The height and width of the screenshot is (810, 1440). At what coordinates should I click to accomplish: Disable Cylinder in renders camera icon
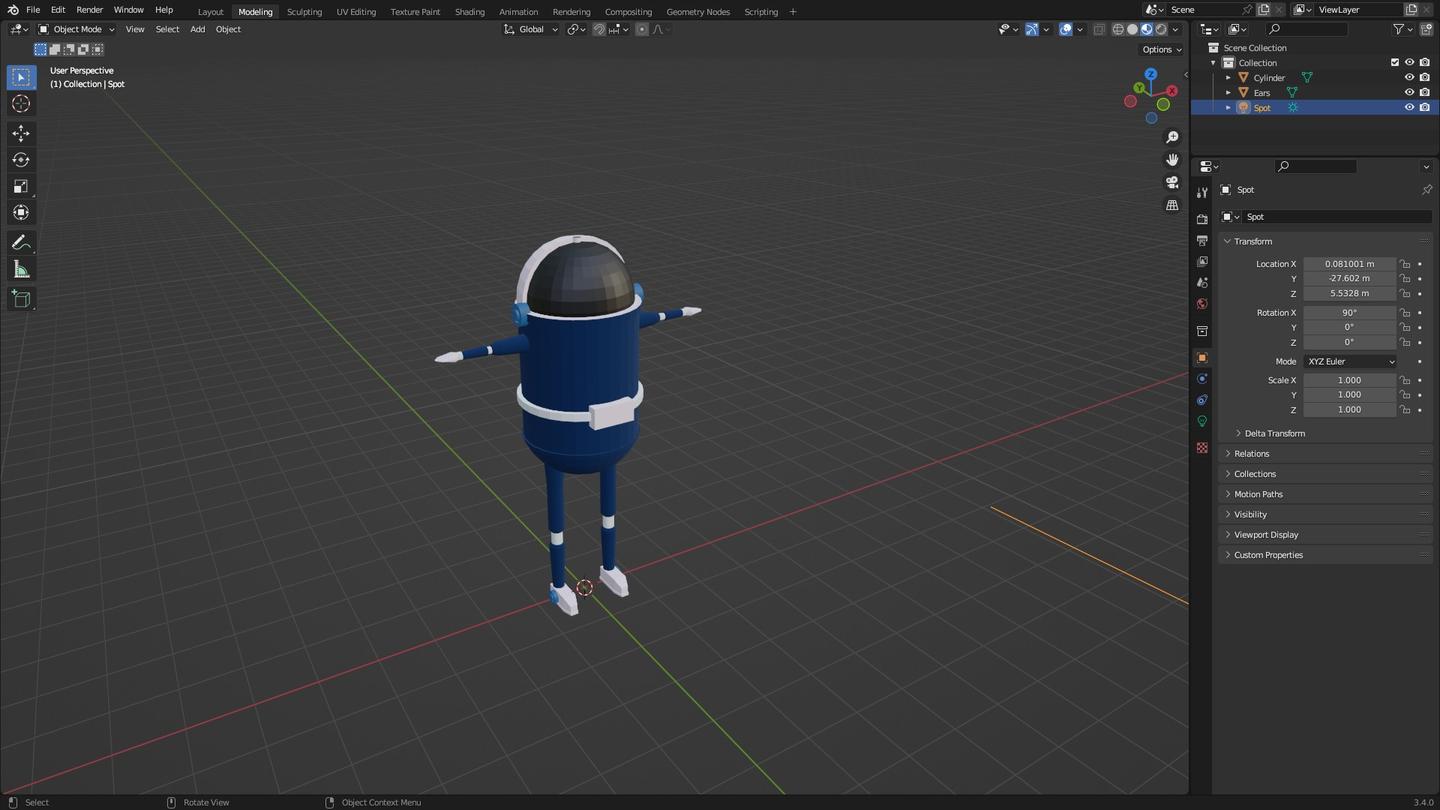tap(1424, 78)
